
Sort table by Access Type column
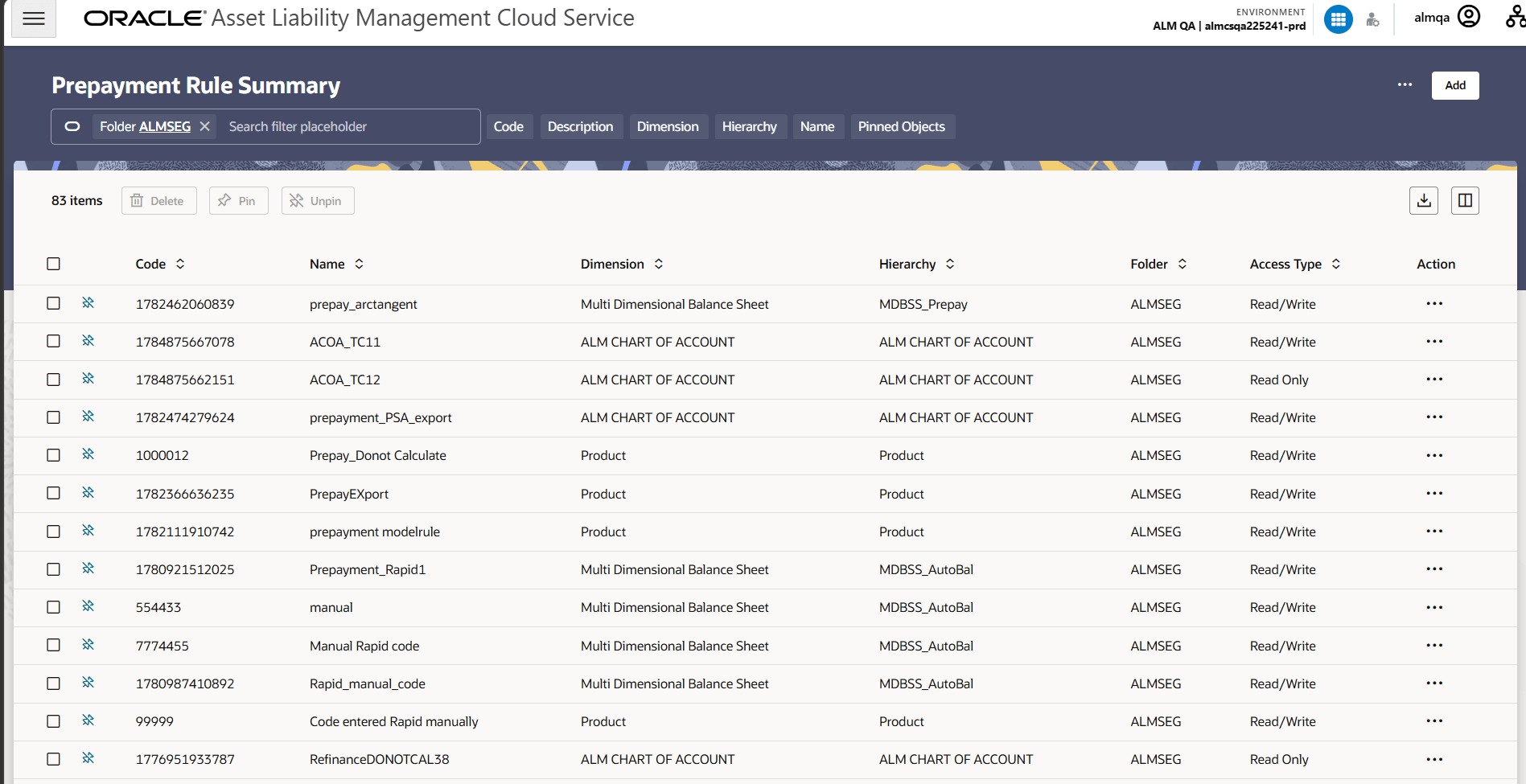coord(1336,264)
